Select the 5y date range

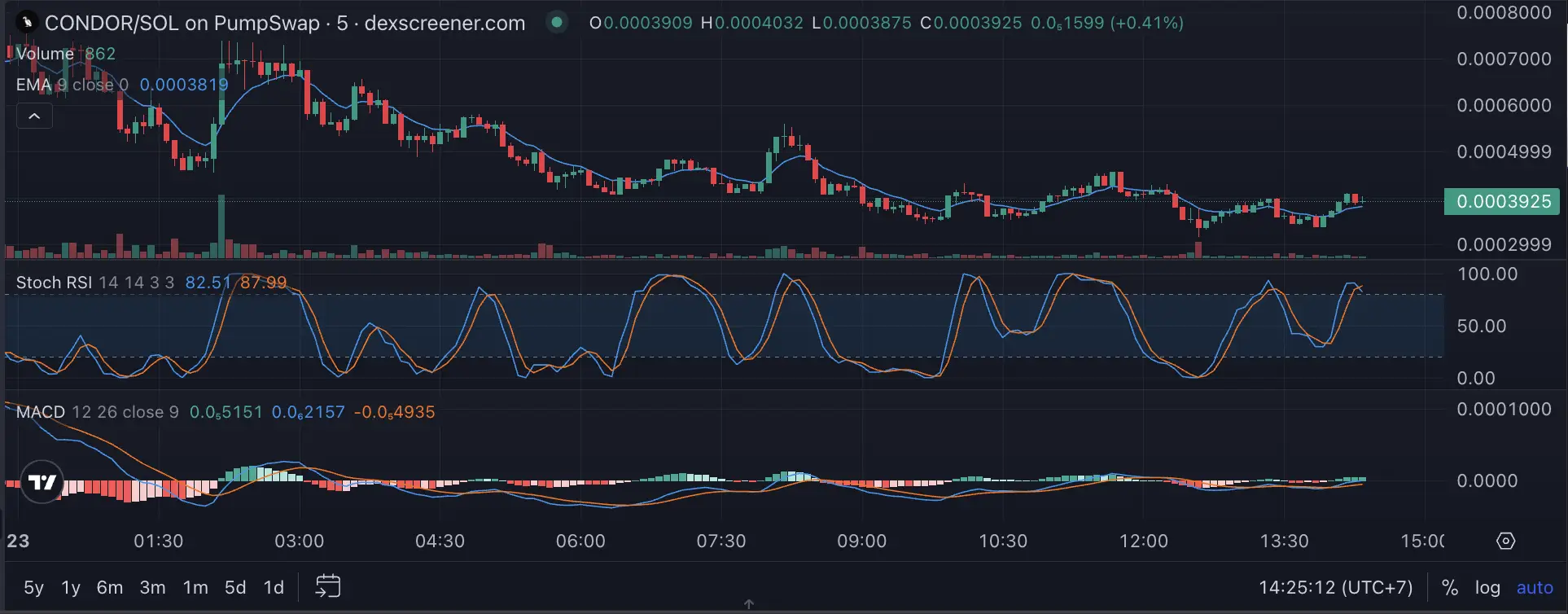(x=33, y=587)
